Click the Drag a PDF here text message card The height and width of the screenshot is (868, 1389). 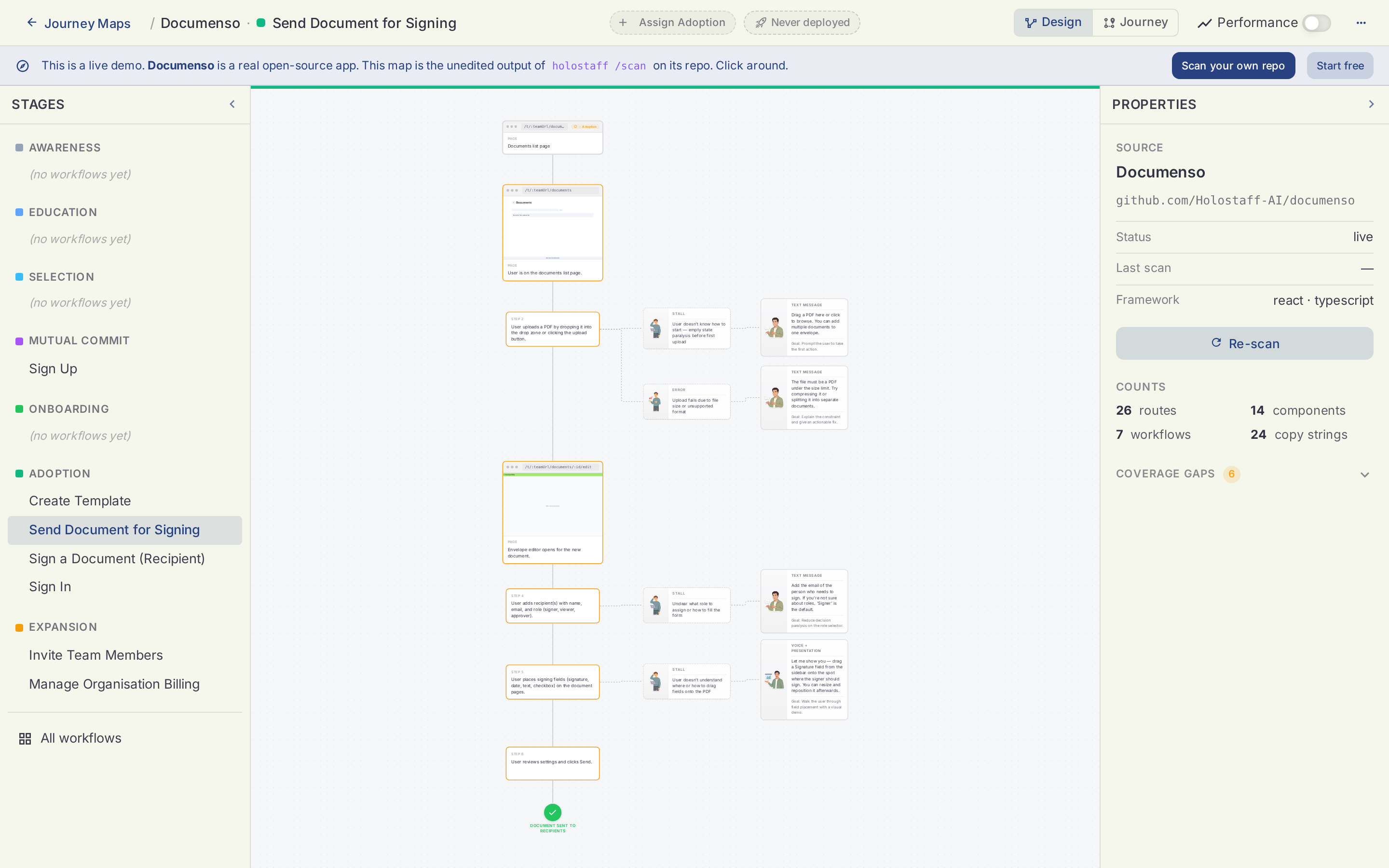(x=804, y=327)
